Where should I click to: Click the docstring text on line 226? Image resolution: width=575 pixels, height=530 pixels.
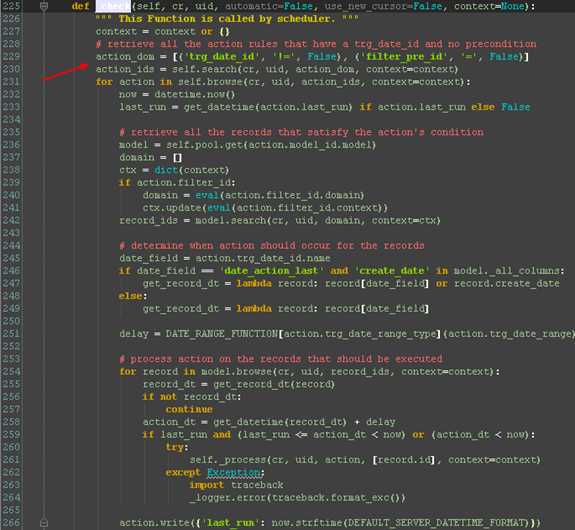(227, 19)
